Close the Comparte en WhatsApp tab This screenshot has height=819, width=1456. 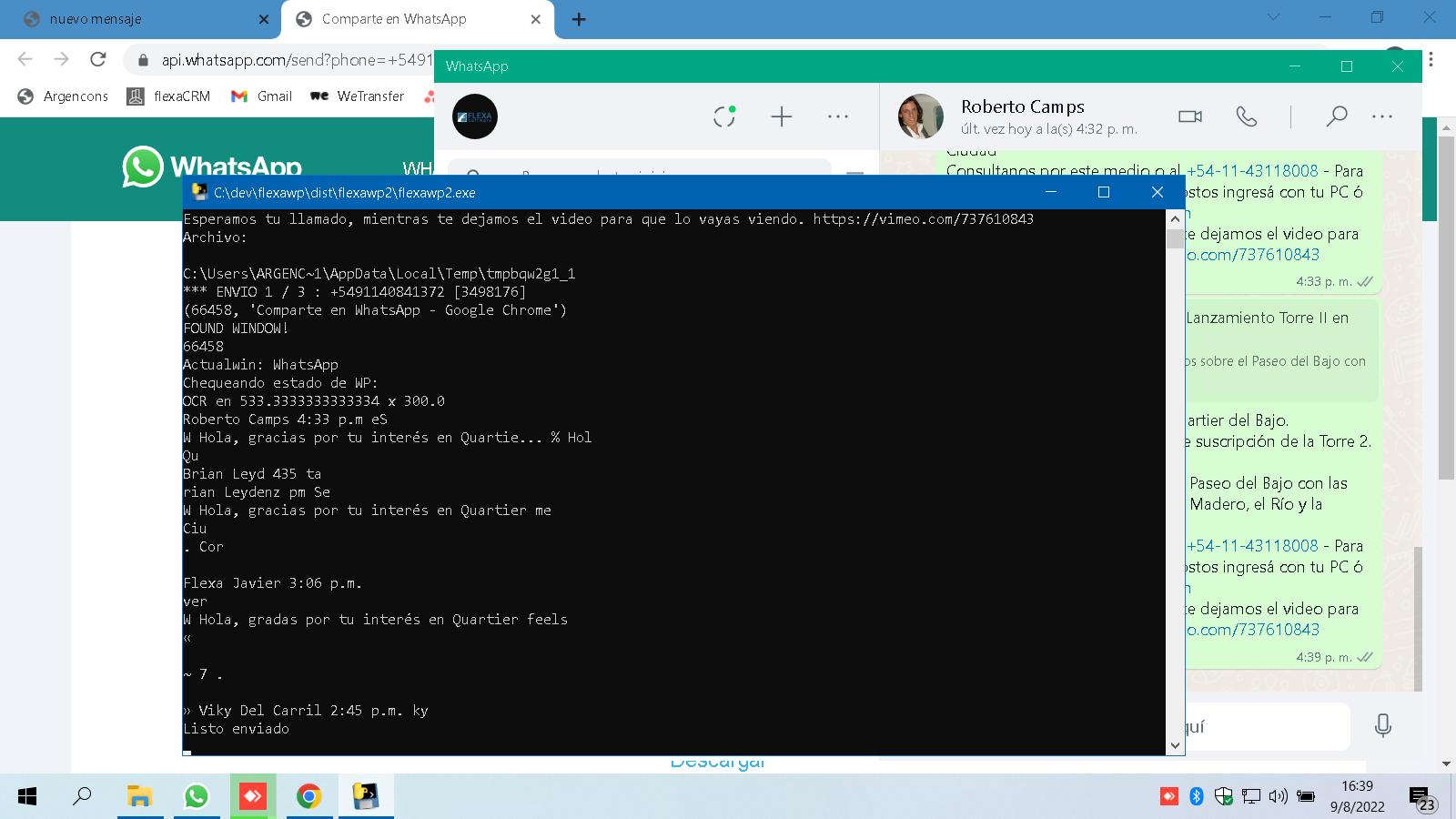535,19
